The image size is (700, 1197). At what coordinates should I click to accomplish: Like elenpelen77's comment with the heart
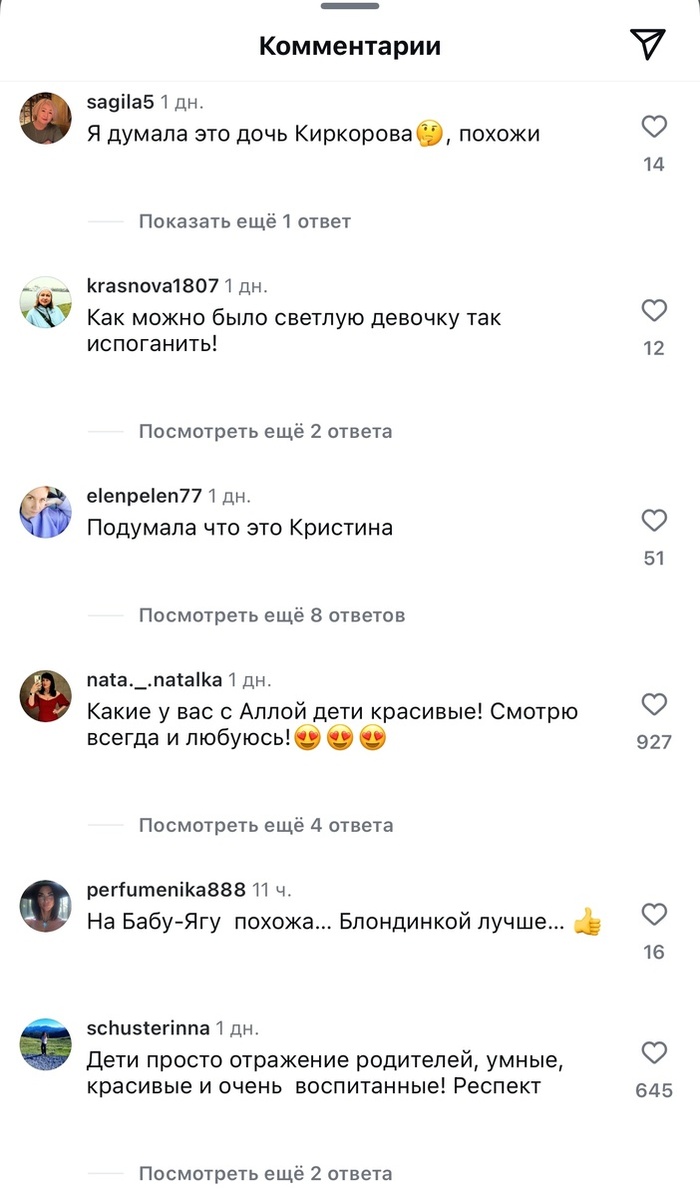click(x=654, y=520)
